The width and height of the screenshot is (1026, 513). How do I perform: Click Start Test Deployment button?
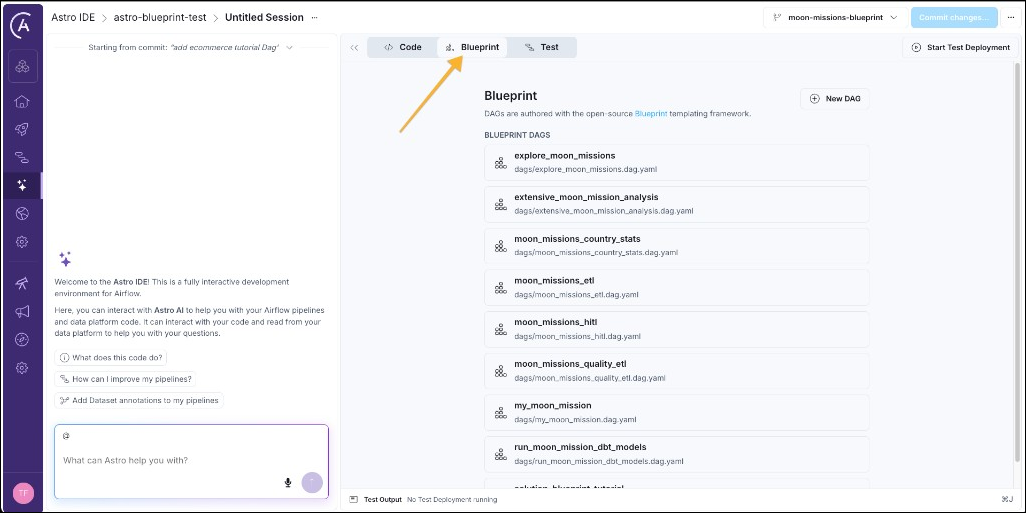(x=961, y=47)
